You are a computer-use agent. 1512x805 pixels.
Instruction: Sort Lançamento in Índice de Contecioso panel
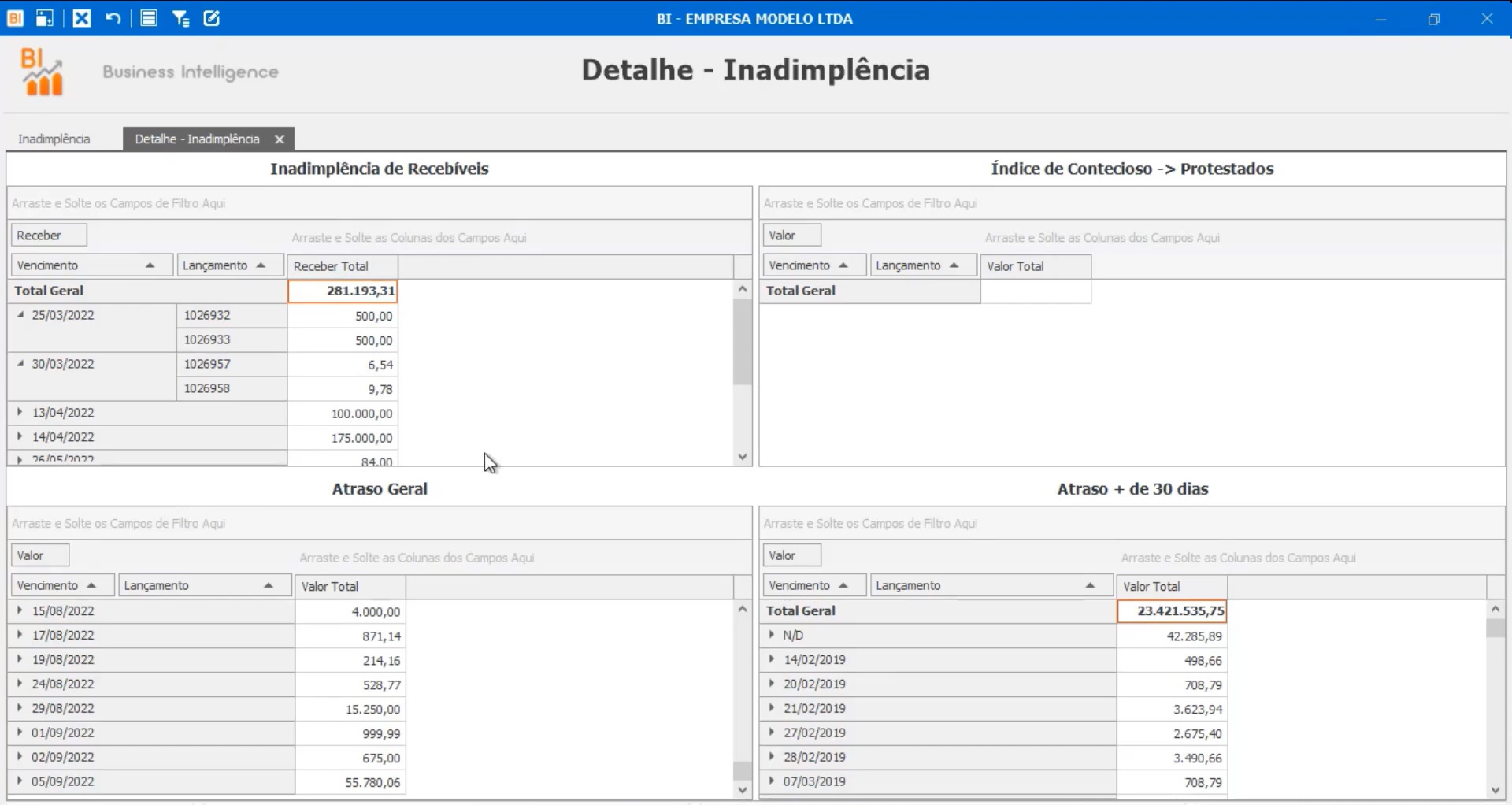click(924, 265)
